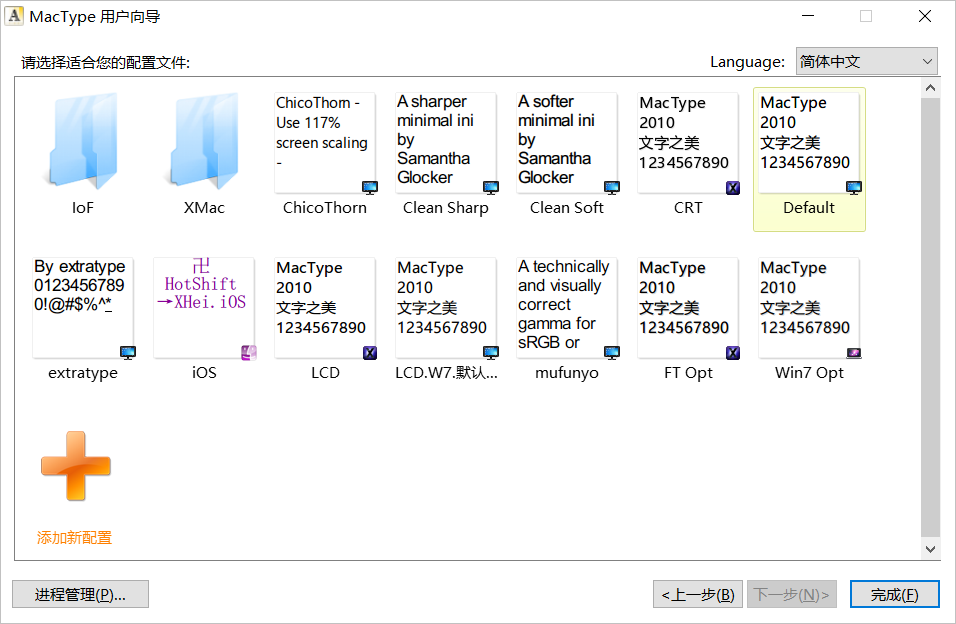Click the 完成(F) finish button
The height and width of the screenshot is (624, 956).
(894, 594)
